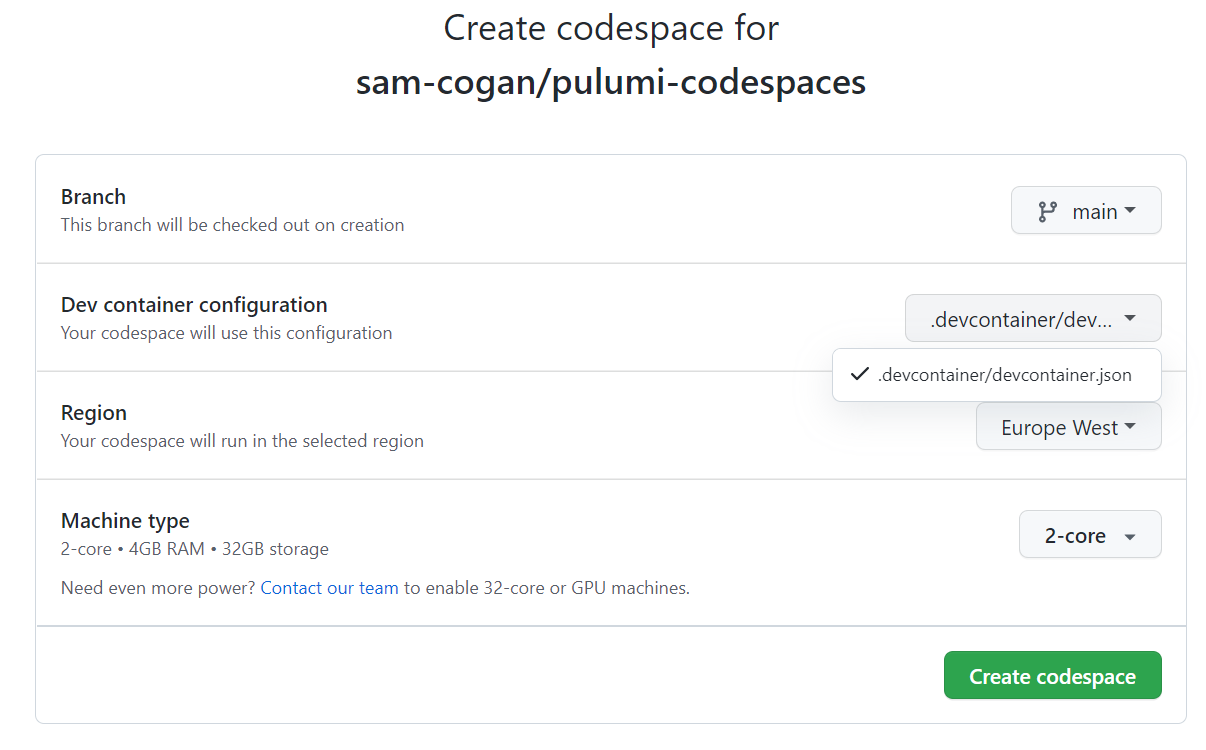Expand the dev container configuration dropdown

(x=1033, y=319)
